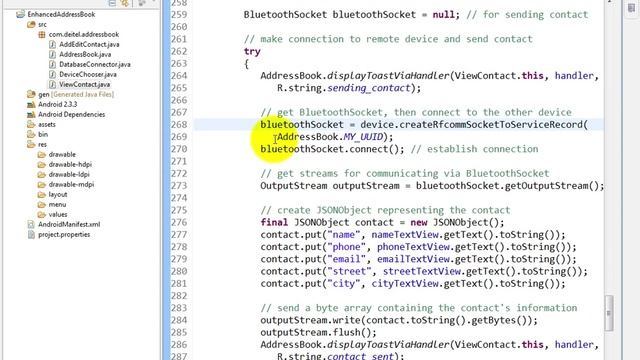Click the vertical scrollbar thumb of the editor

pos(609,313)
